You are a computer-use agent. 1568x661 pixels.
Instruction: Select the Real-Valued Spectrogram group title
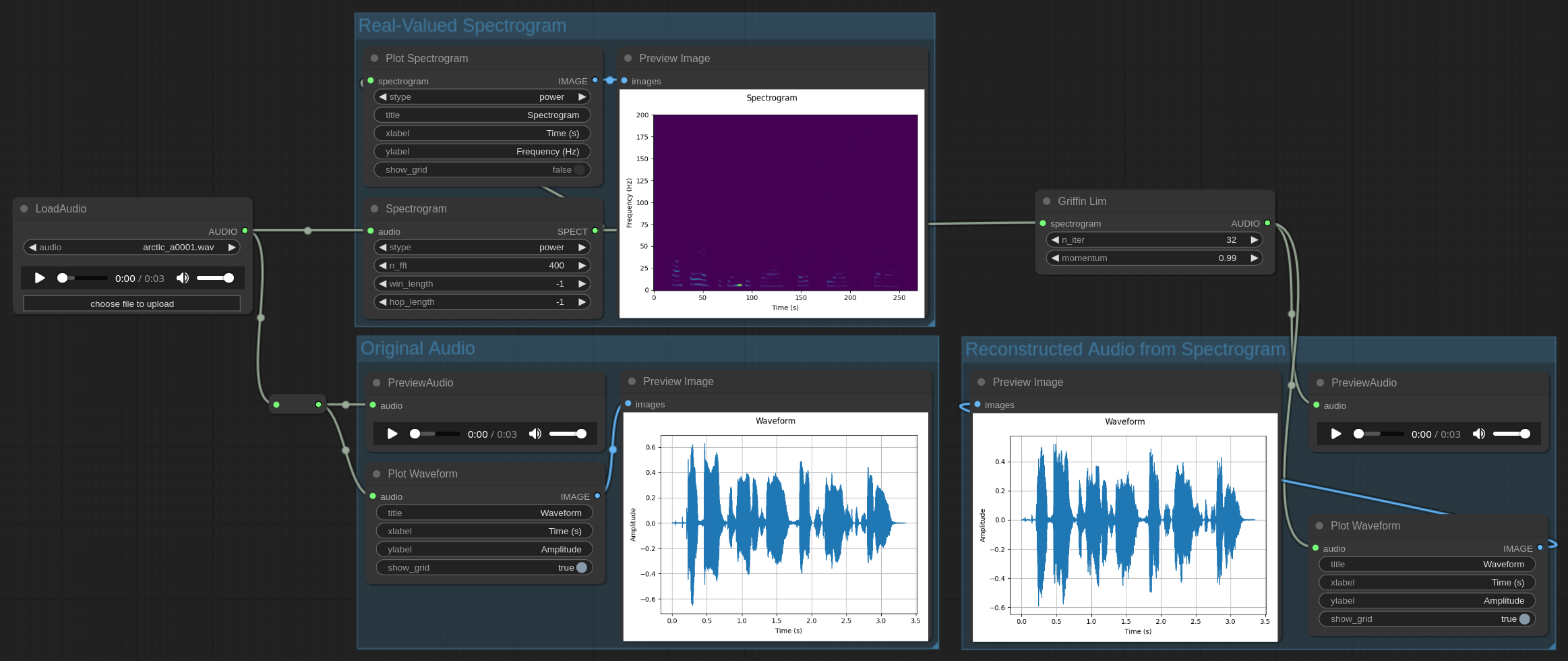coord(462,26)
